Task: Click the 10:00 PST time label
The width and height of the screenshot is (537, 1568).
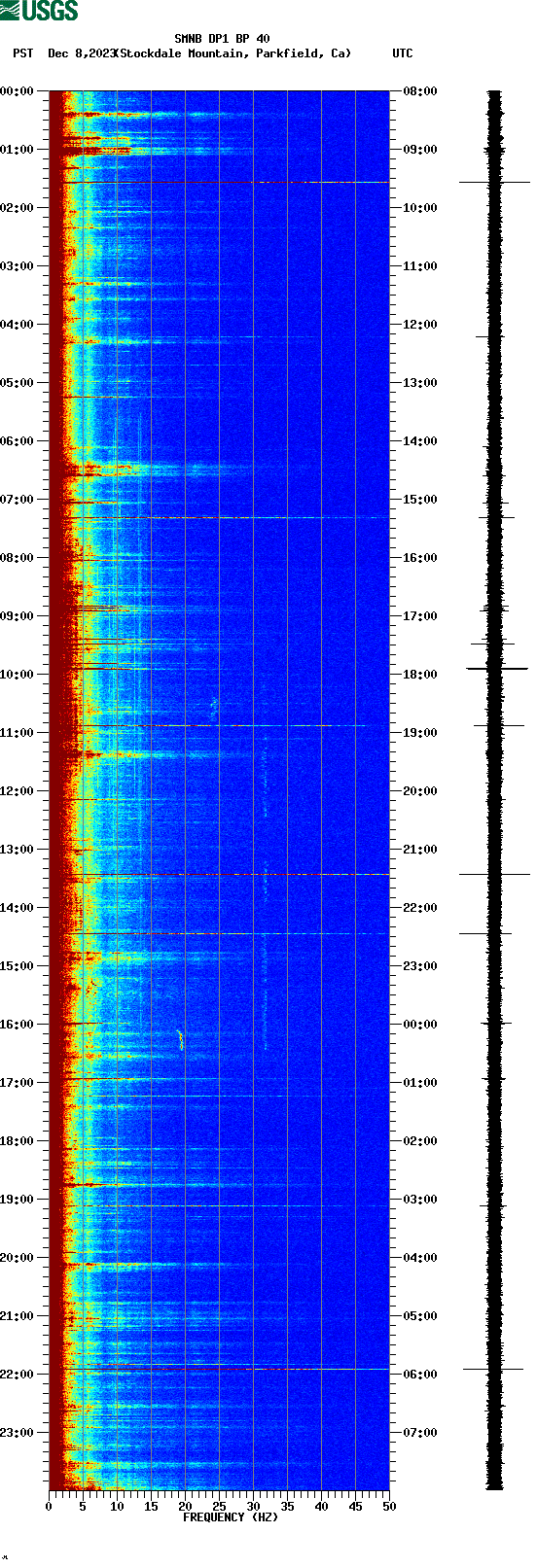Action: [x=18, y=675]
